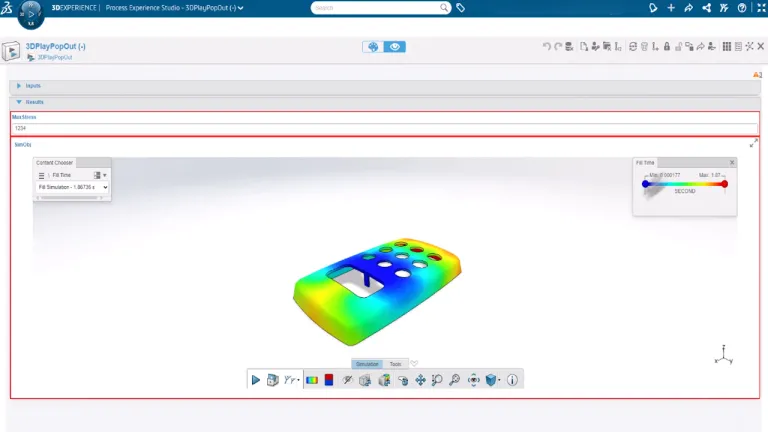This screenshot has width=768, height=432.
Task: Switch to grid tile view icon
Action: [727, 47]
